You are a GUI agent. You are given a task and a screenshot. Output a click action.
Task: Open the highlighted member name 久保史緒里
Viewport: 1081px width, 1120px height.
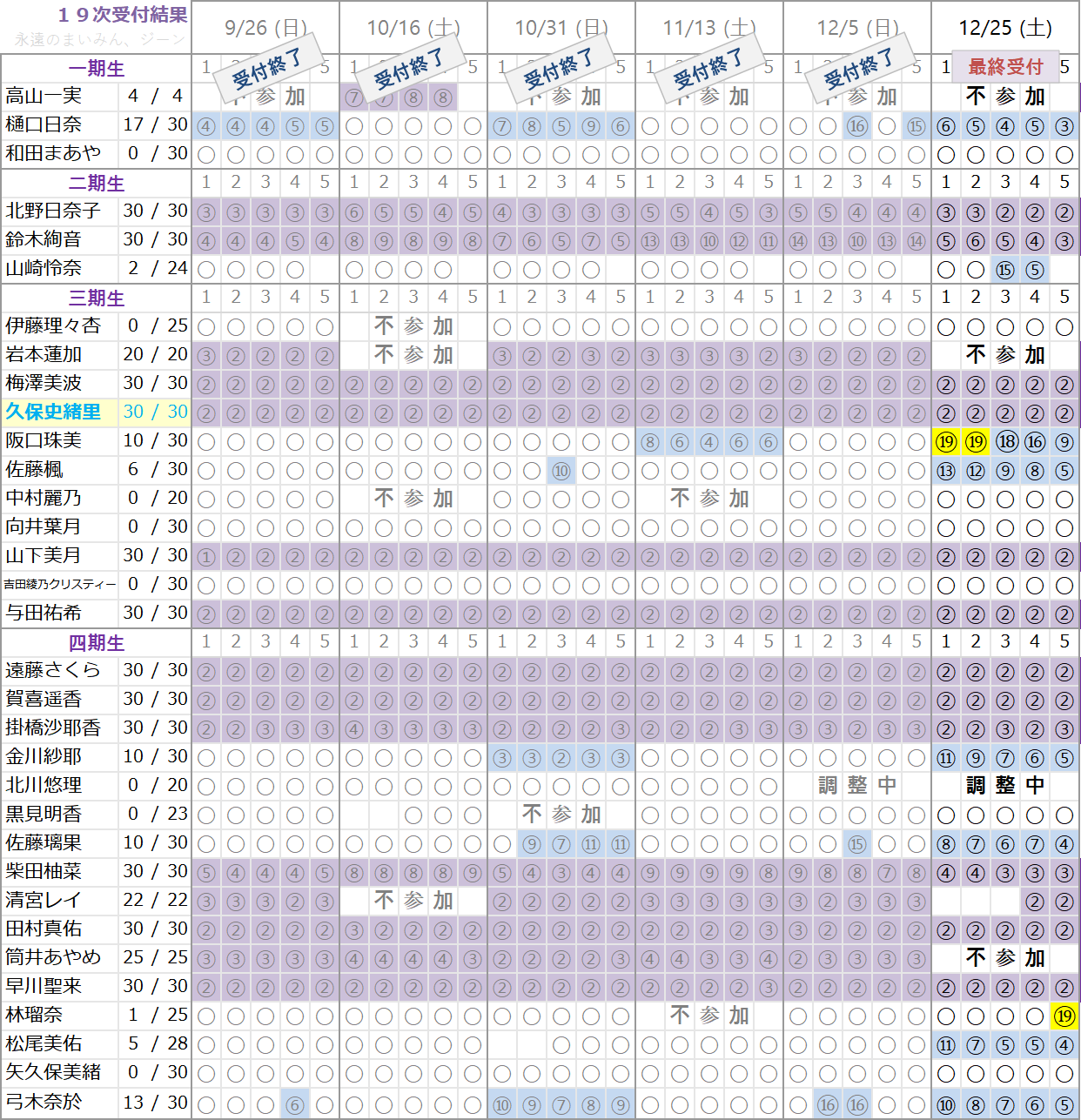pyautogui.click(x=53, y=412)
